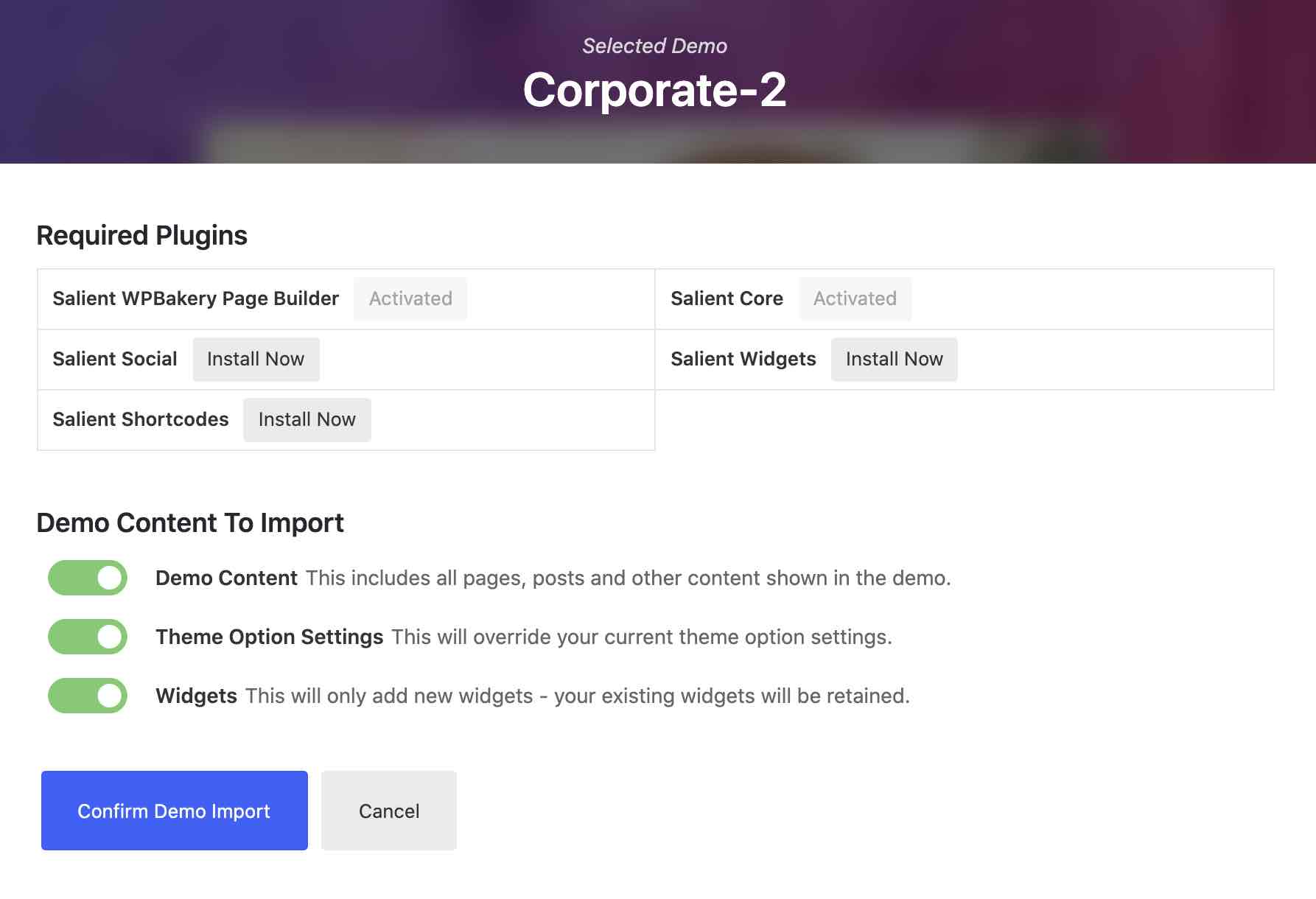Click the Salient WPBakery Page Builder plugin name
This screenshot has height=899, width=1316.
pos(195,298)
